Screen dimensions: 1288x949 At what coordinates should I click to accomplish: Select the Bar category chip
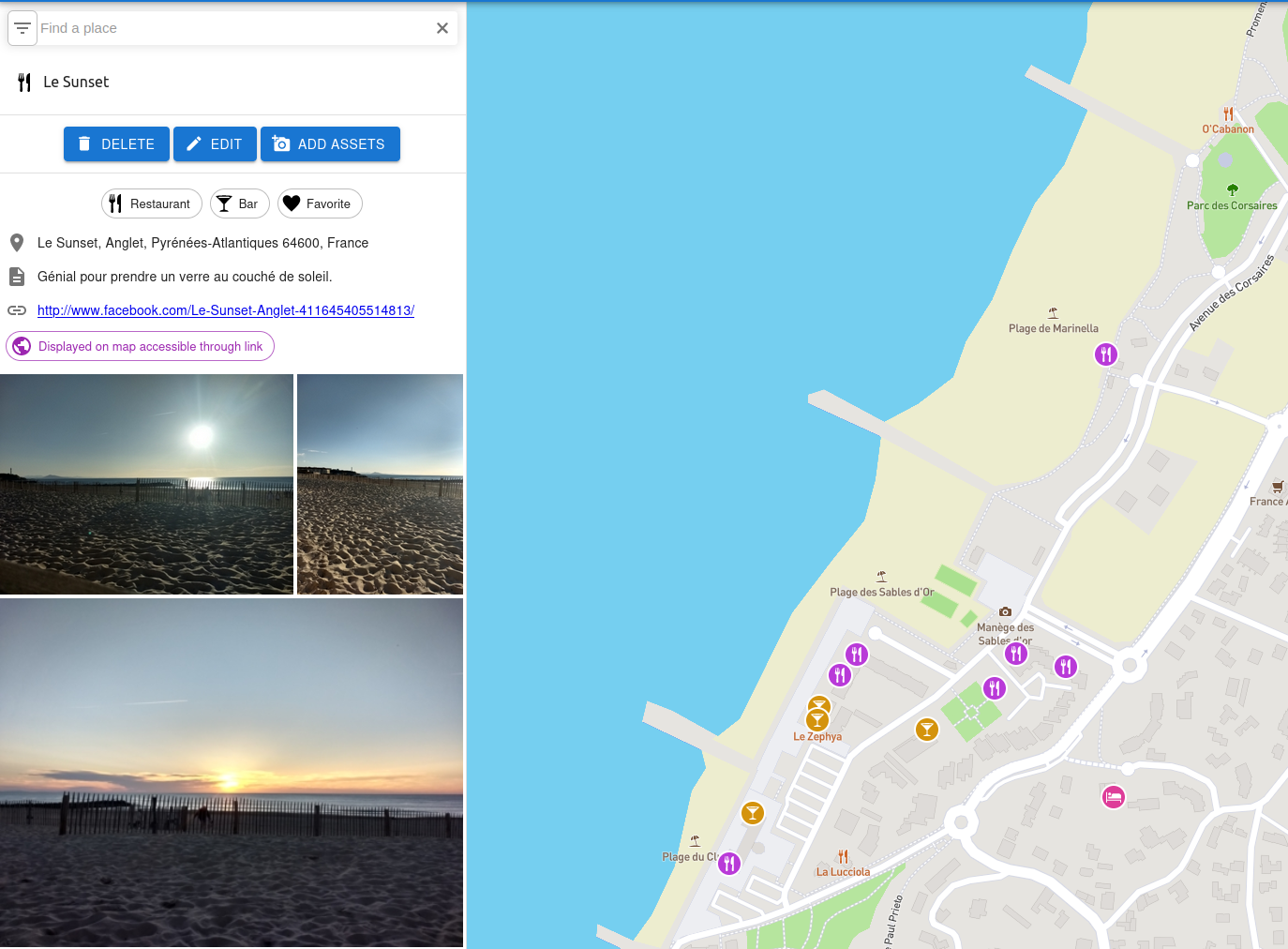(239, 203)
